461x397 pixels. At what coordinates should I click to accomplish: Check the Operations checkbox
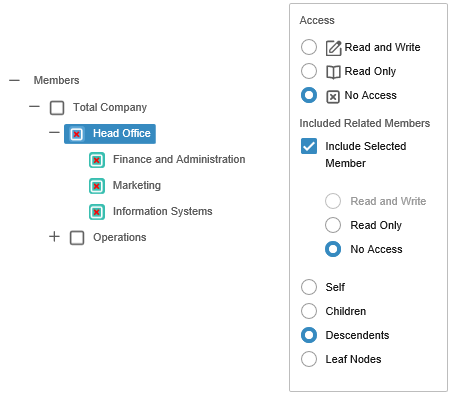point(77,238)
